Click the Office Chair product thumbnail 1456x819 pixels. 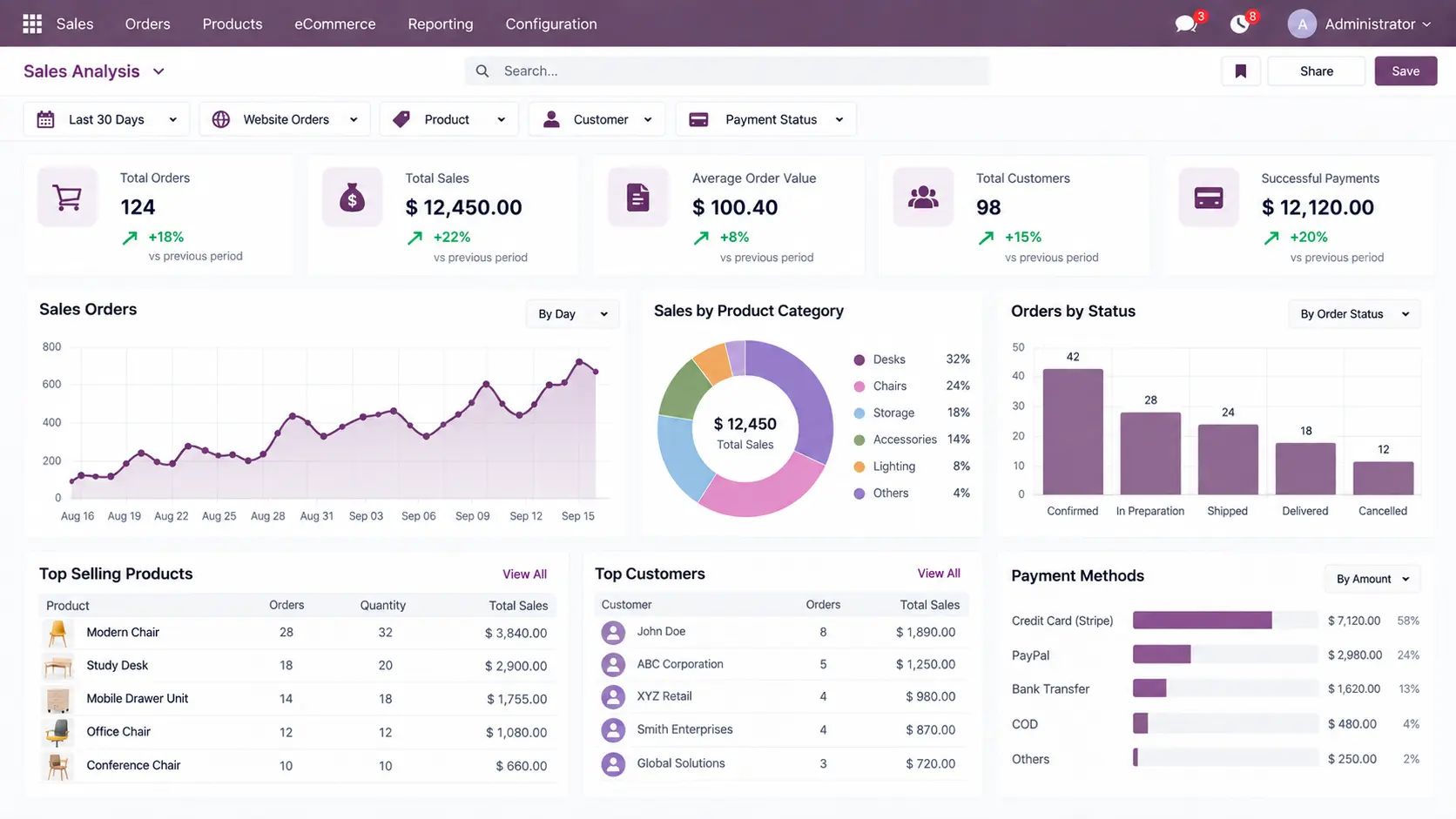click(57, 732)
